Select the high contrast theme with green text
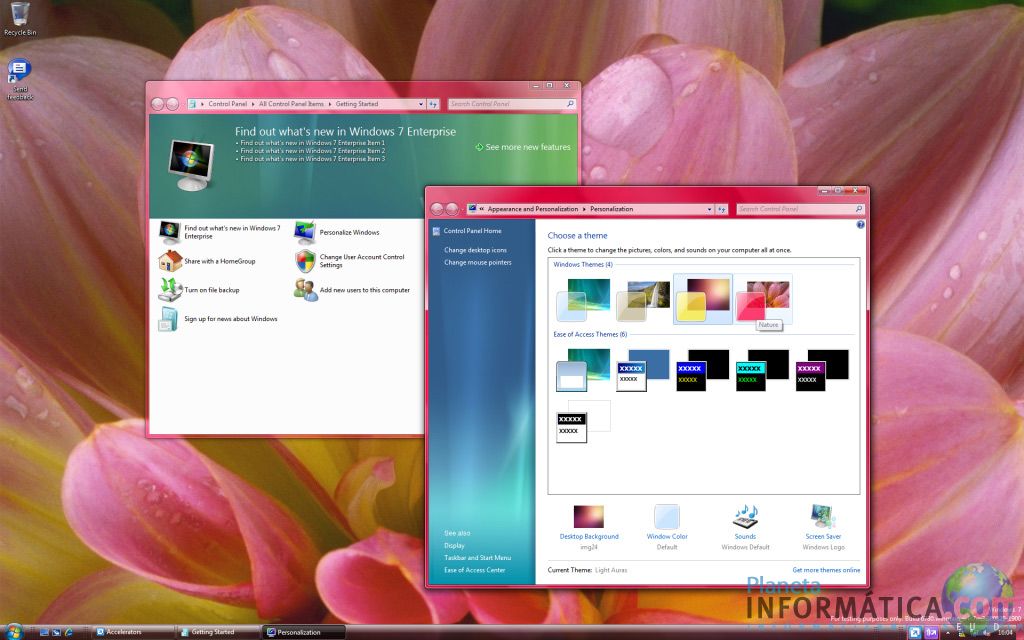The height and width of the screenshot is (640, 1024). [763, 370]
